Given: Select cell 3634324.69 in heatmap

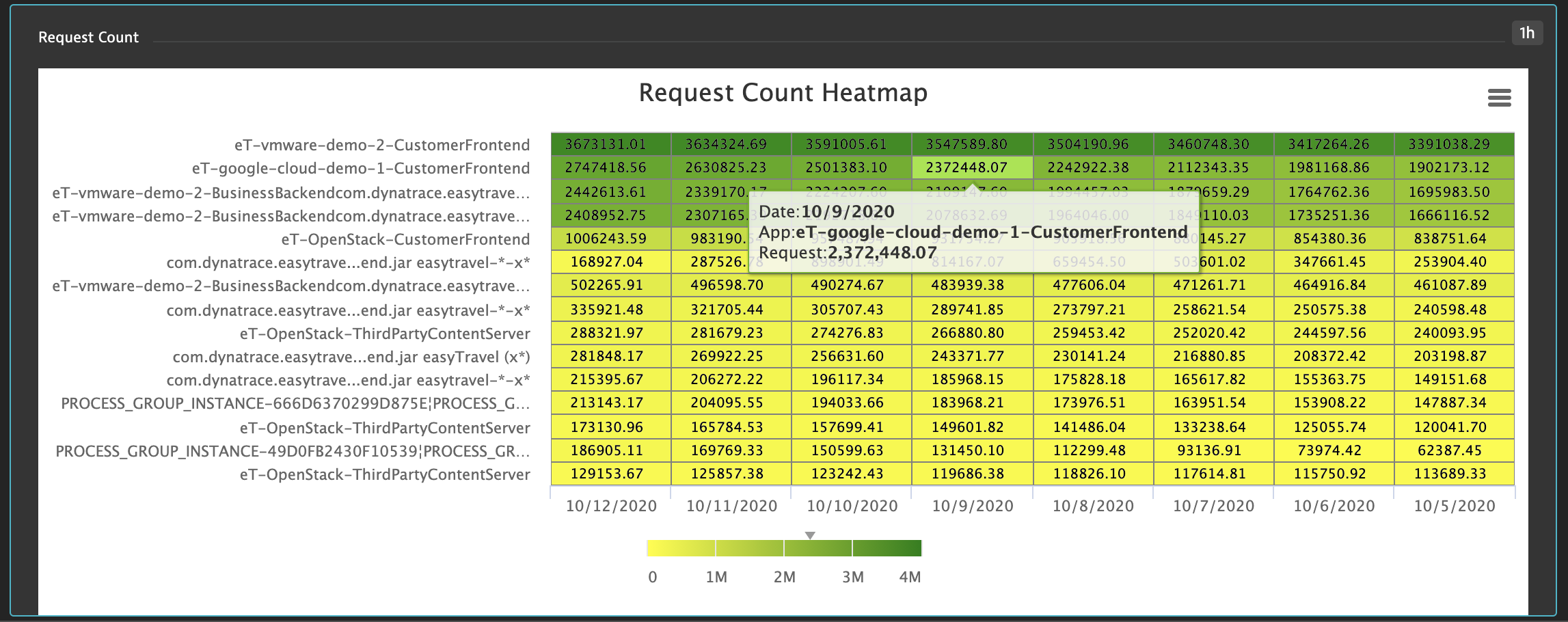Looking at the screenshot, I should point(731,144).
